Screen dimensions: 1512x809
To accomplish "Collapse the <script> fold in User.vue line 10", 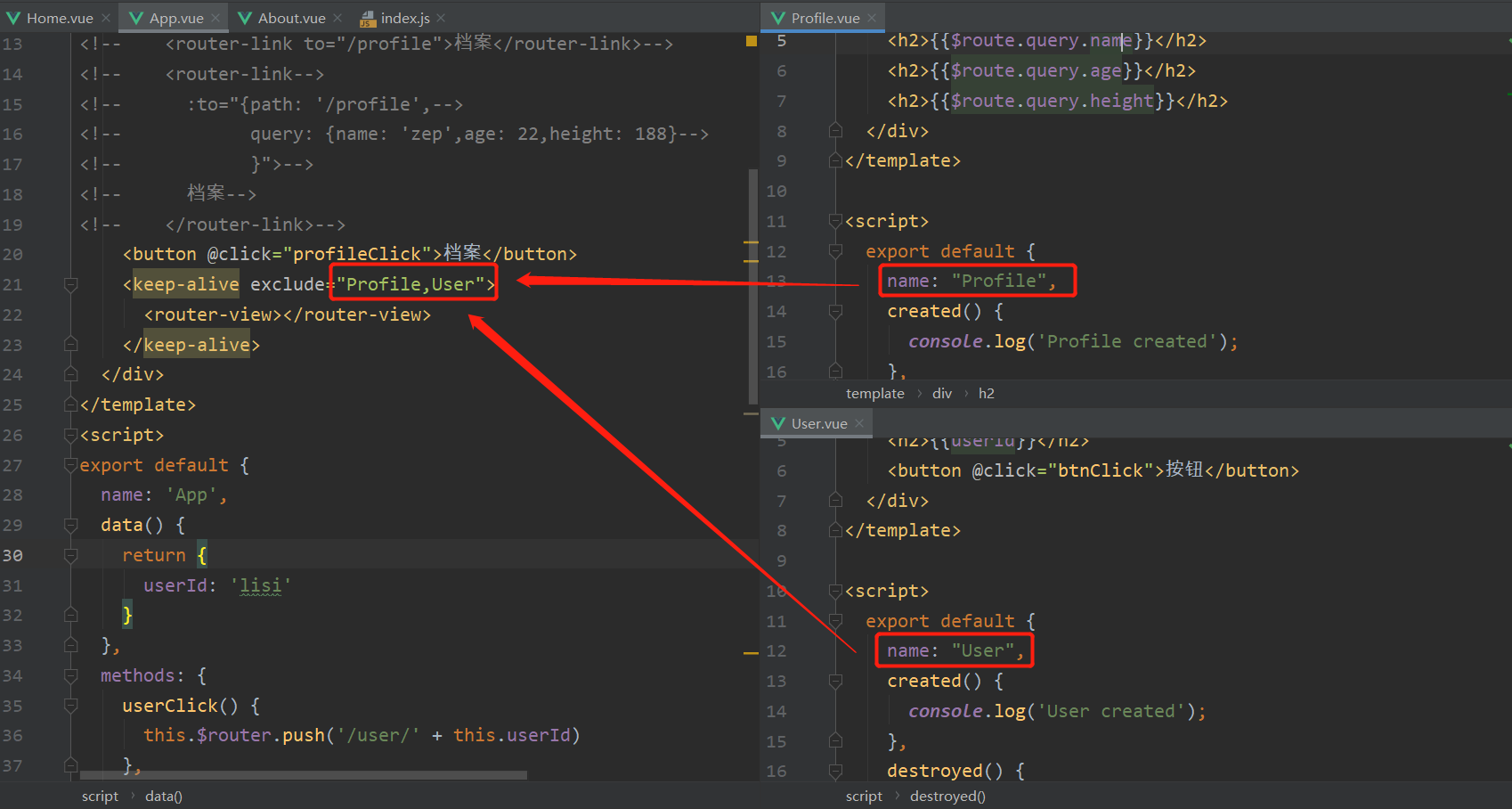I will [835, 591].
